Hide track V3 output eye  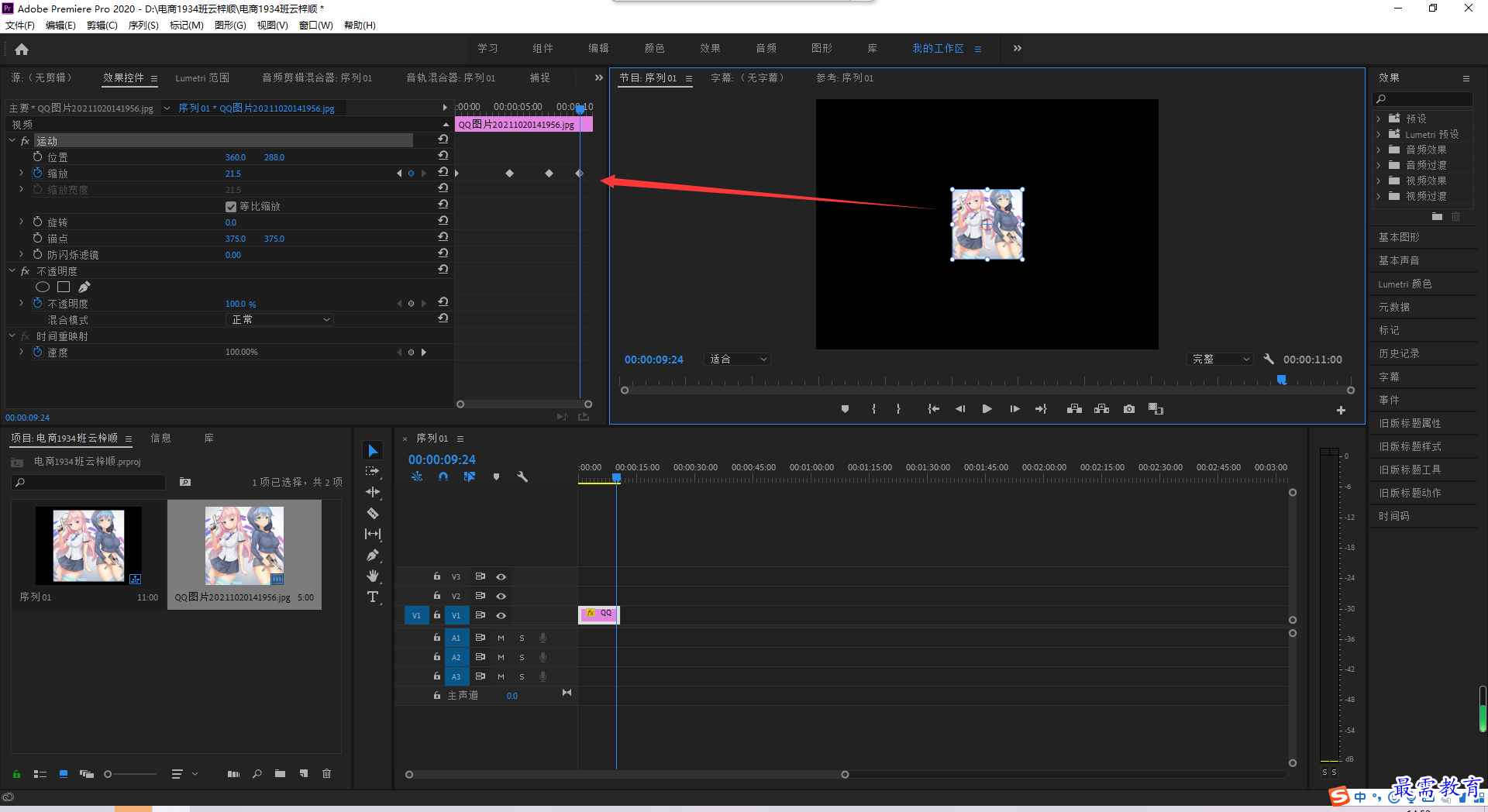[501, 577]
